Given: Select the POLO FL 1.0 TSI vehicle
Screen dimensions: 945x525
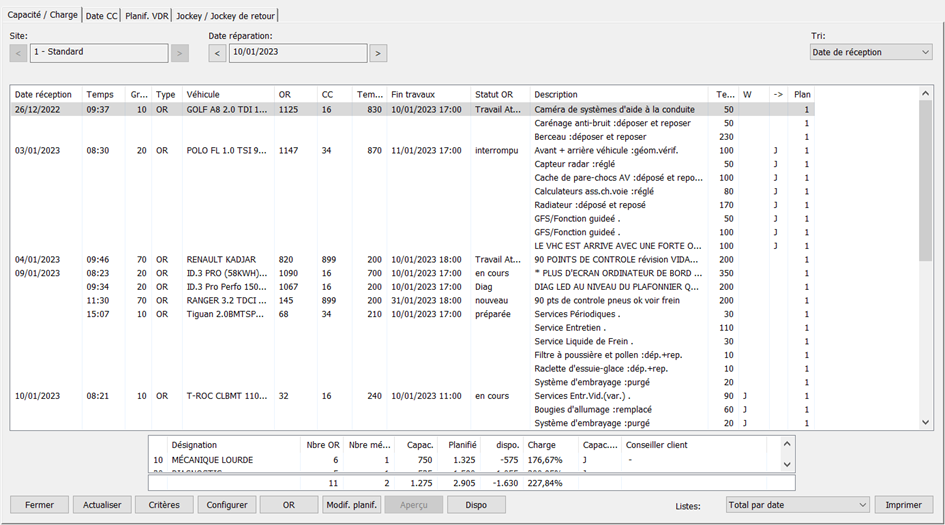Looking at the screenshot, I should pos(227,151).
